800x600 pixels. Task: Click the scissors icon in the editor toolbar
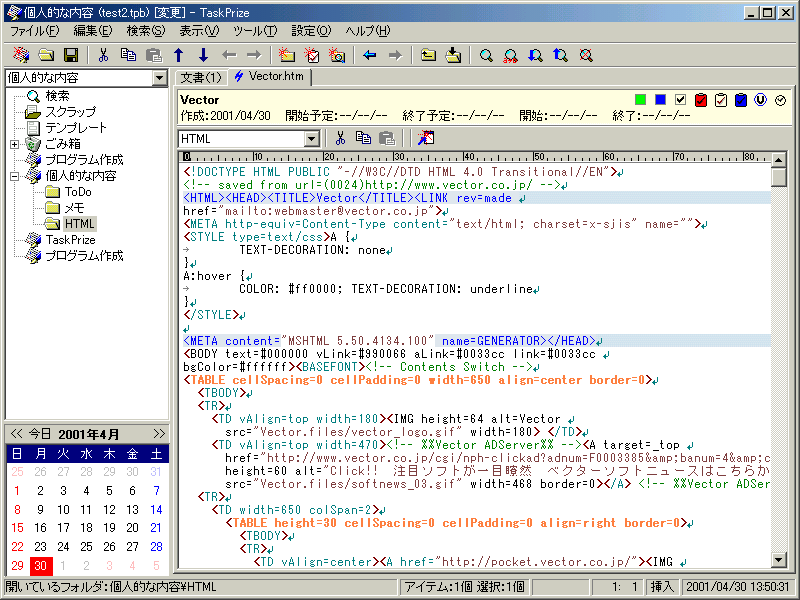click(340, 138)
